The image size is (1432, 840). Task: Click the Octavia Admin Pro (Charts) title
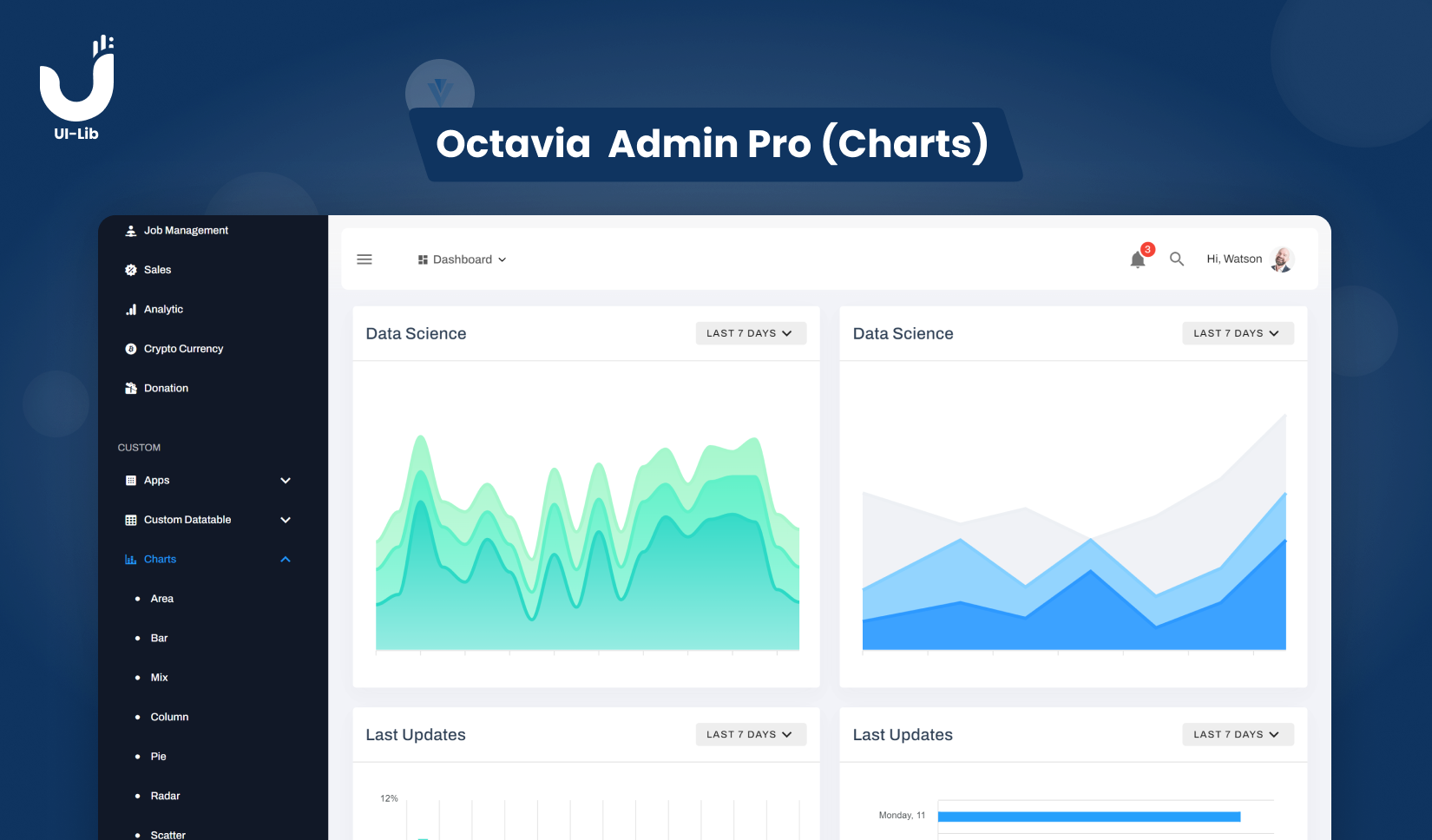[x=712, y=143]
